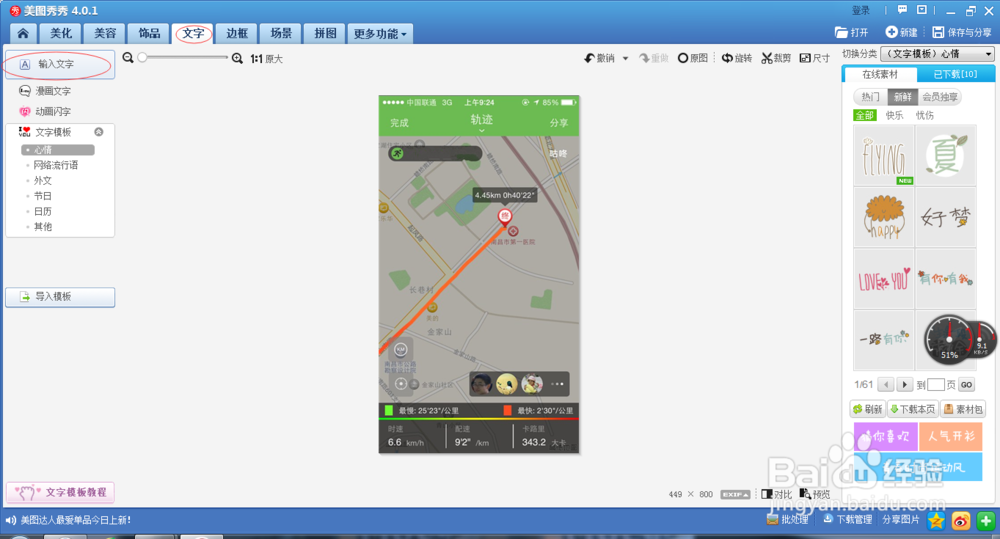
Task: Click the GO page button
Action: pyautogui.click(x=966, y=385)
